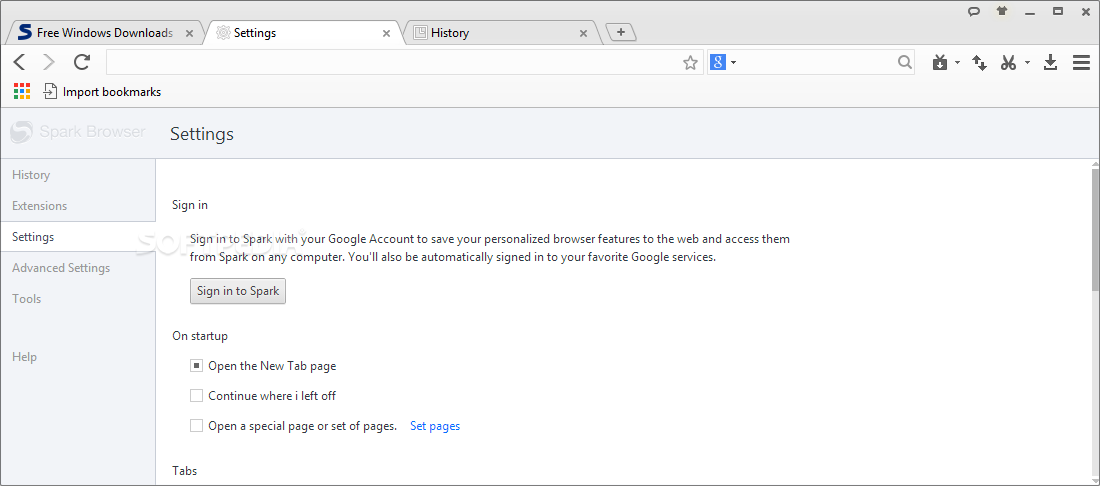Open the downloads arrow icon

[x=1050, y=63]
